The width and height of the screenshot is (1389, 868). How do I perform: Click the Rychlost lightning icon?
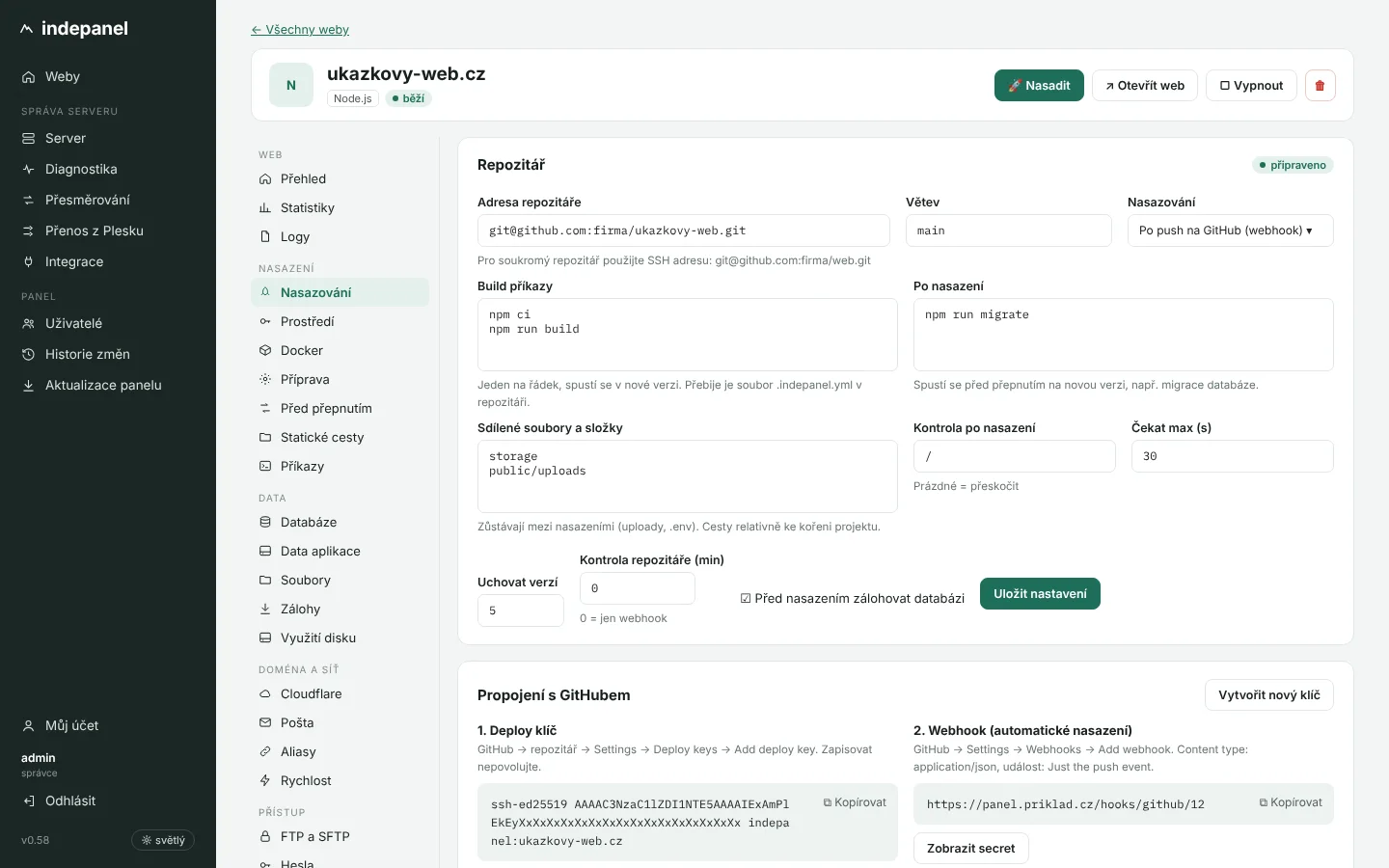[x=265, y=781]
